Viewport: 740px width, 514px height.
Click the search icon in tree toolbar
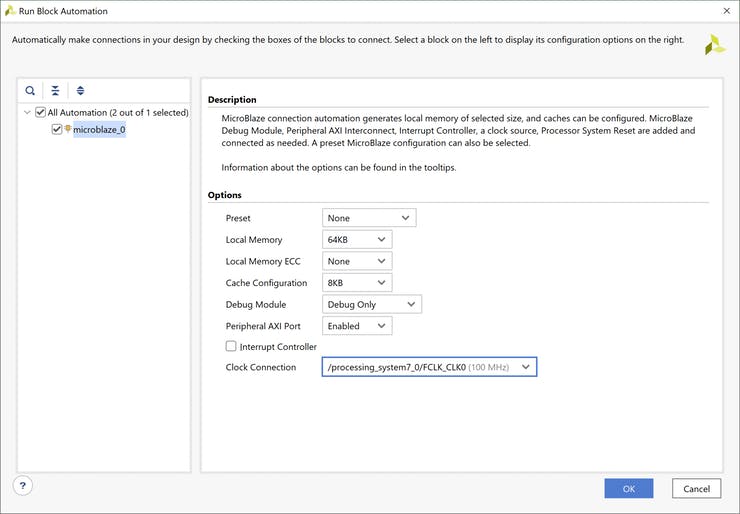click(31, 91)
